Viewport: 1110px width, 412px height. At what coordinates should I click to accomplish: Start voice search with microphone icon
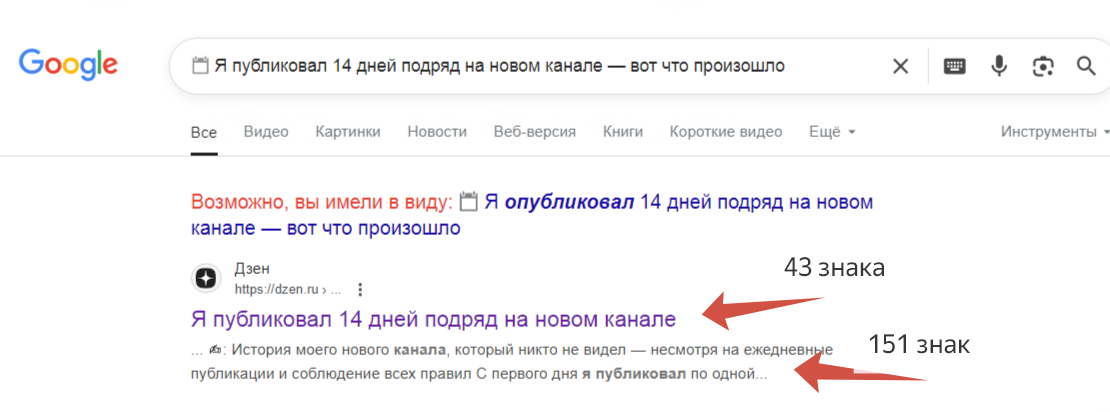pyautogui.click(x=998, y=67)
